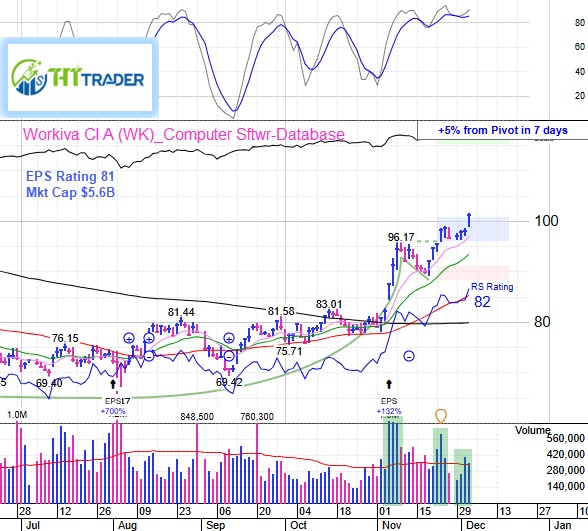
Task: Click the date tick 15 in November
Action: (x=424, y=511)
